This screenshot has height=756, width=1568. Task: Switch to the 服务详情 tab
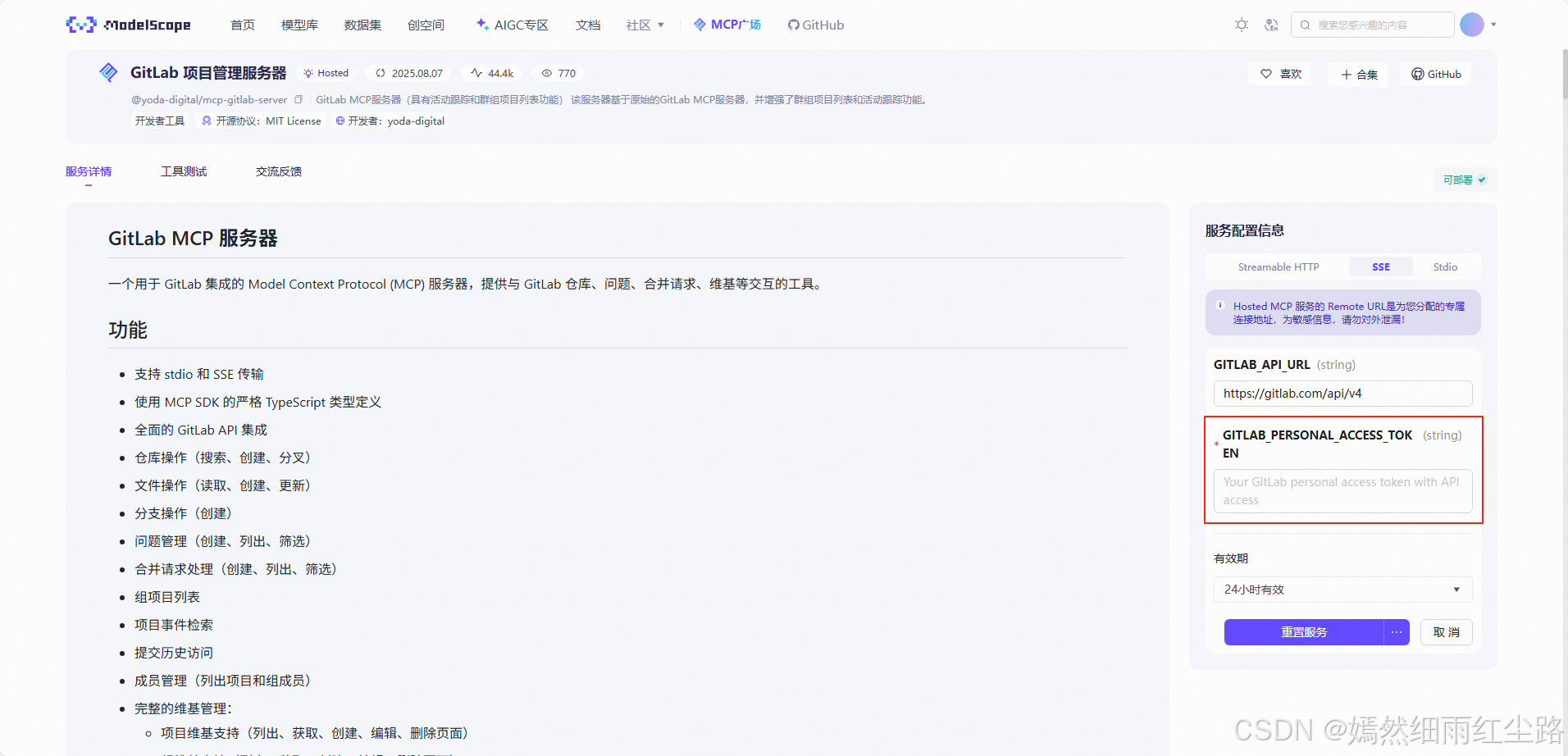(x=89, y=171)
